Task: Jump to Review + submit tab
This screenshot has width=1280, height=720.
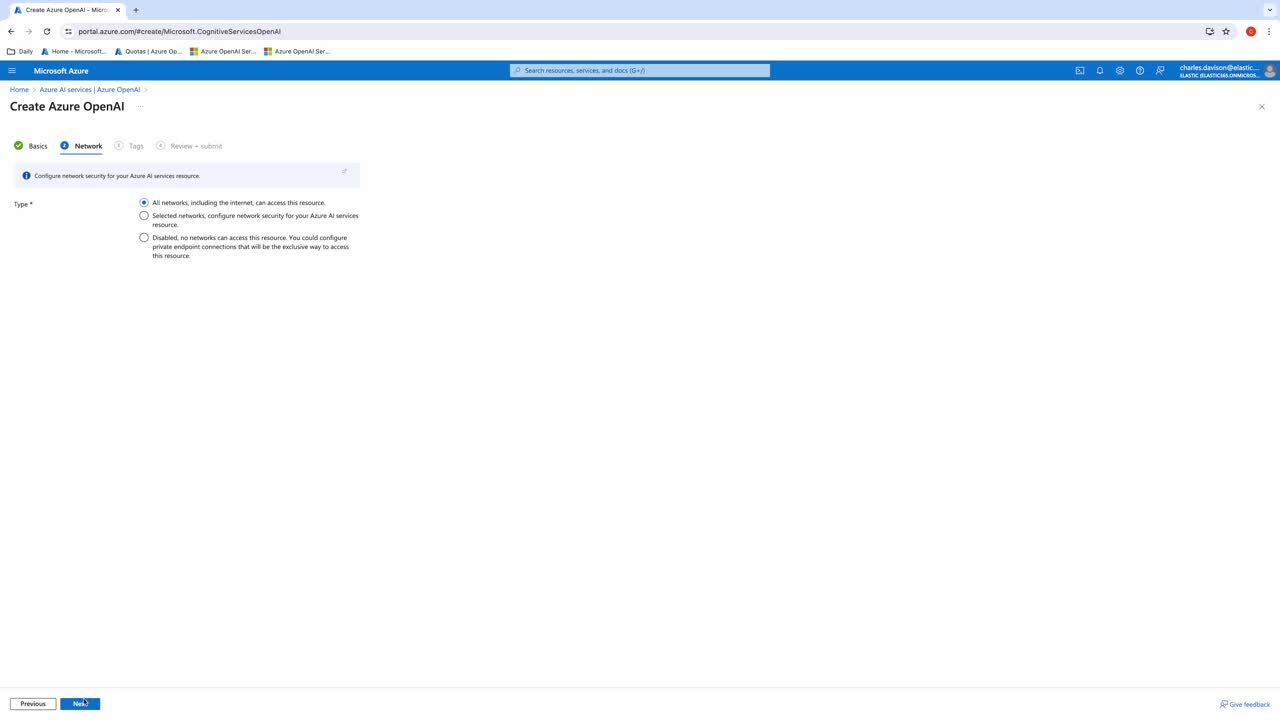Action: coord(189,146)
